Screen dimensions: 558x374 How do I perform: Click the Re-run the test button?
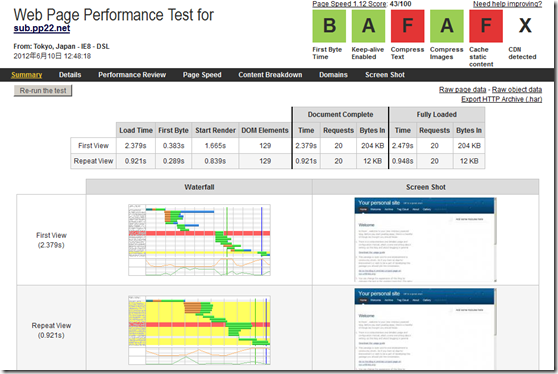[x=43, y=91]
